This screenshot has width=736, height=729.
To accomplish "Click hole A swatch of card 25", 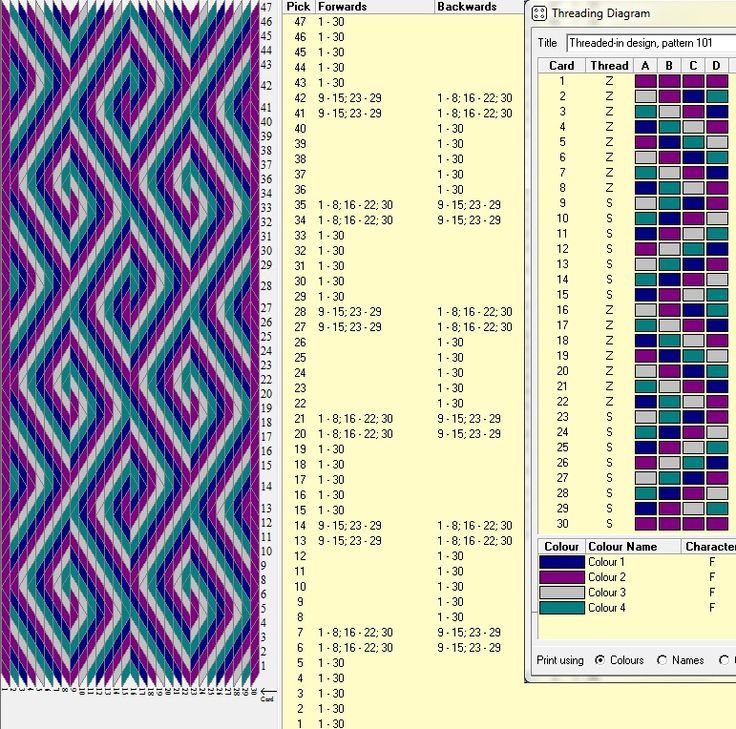I will [x=645, y=447].
